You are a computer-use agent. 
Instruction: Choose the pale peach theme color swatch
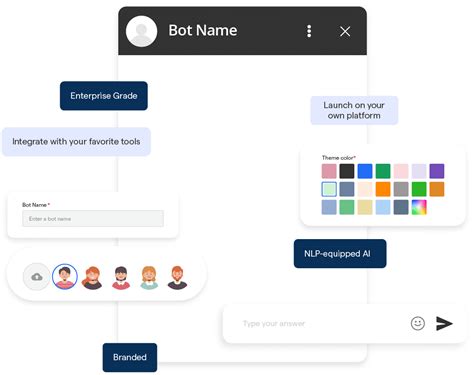click(x=365, y=189)
